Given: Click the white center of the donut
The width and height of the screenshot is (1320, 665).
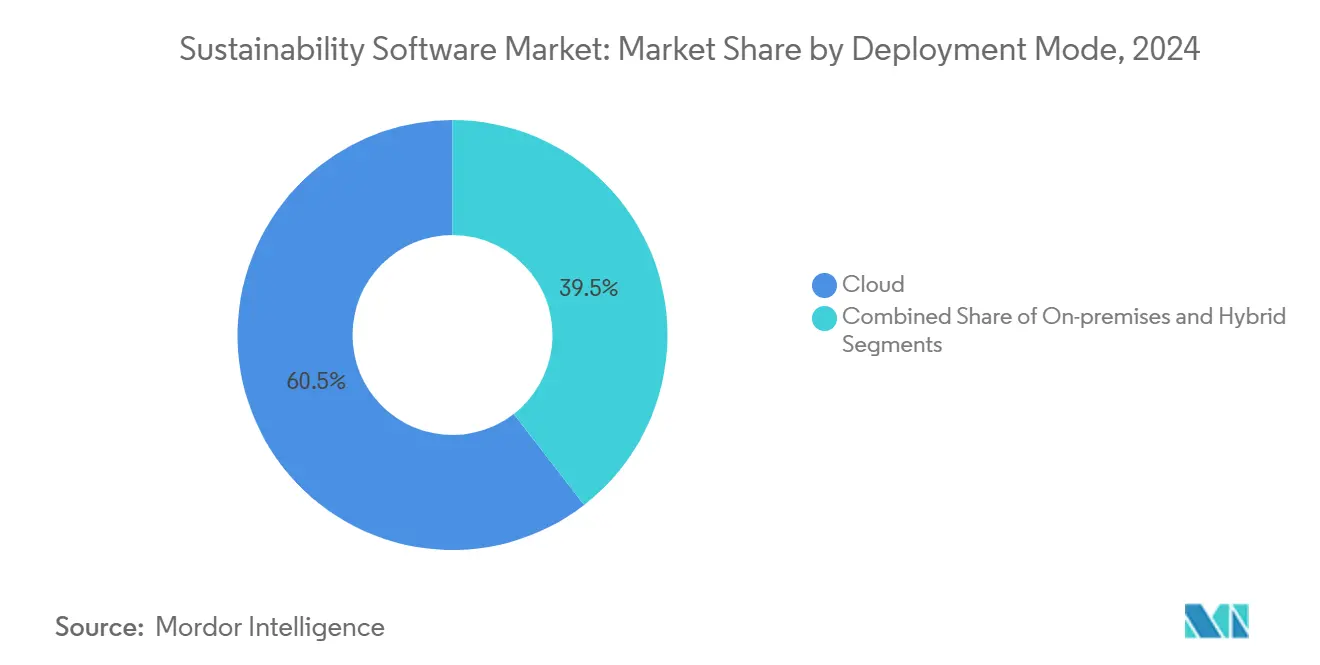Looking at the screenshot, I should coord(452,335).
